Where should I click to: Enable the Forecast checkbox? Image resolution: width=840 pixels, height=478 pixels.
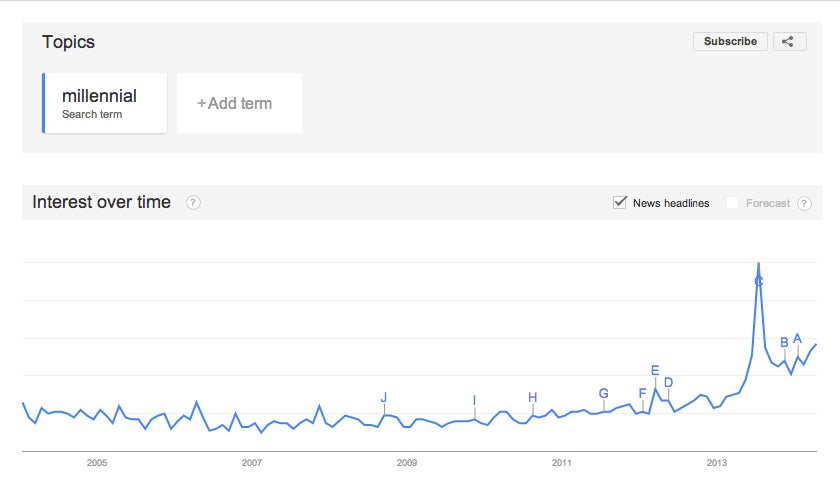point(732,203)
